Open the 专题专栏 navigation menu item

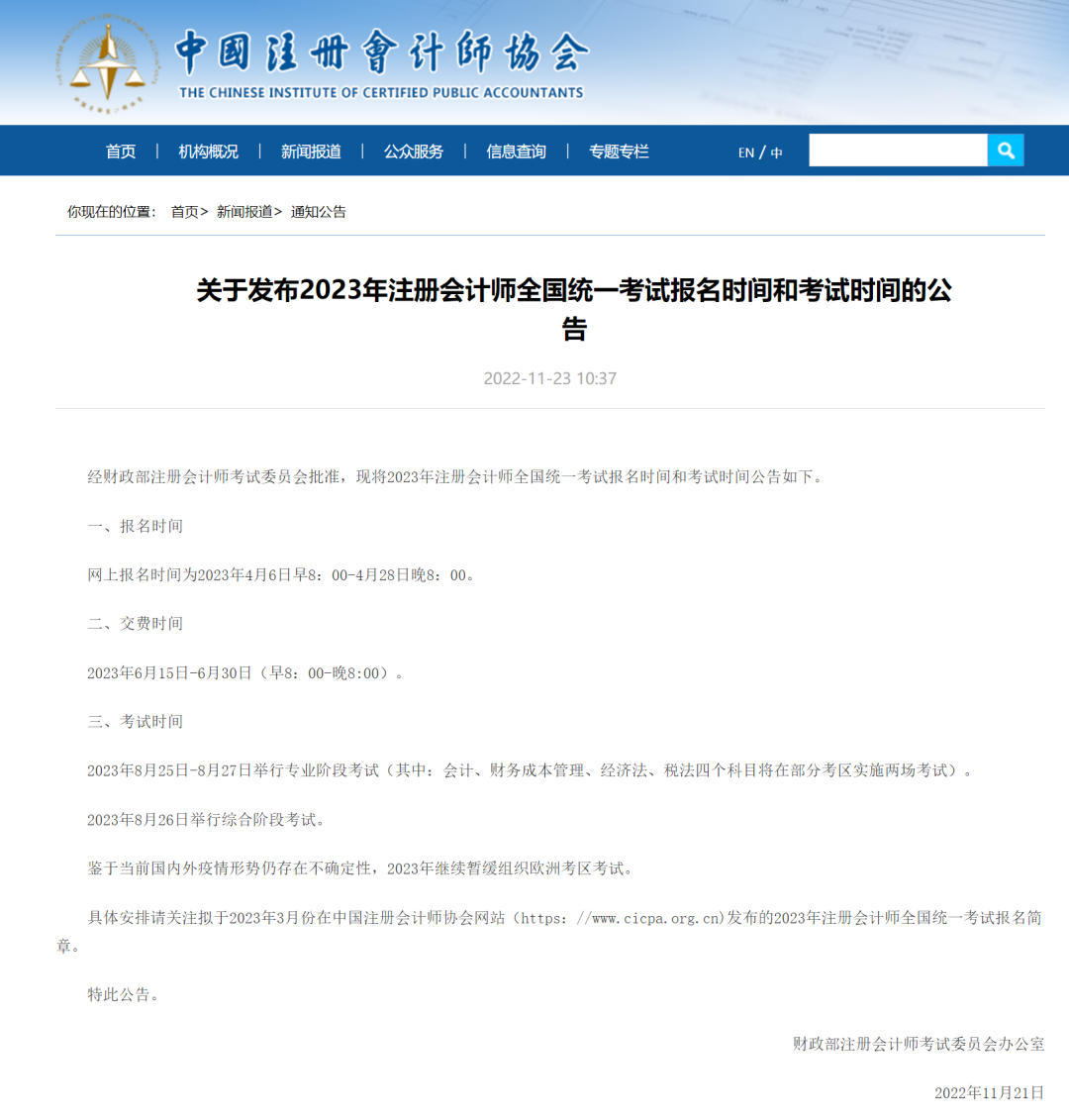tap(618, 151)
